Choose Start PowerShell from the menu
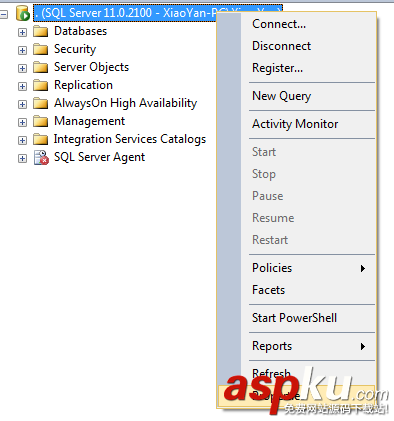 coord(297,318)
